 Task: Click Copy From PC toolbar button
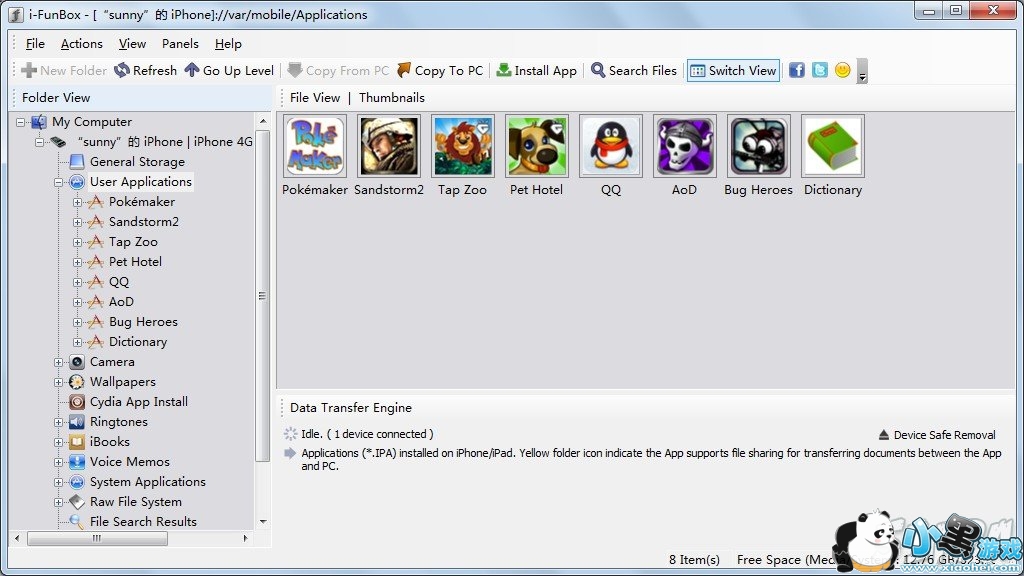(x=338, y=70)
